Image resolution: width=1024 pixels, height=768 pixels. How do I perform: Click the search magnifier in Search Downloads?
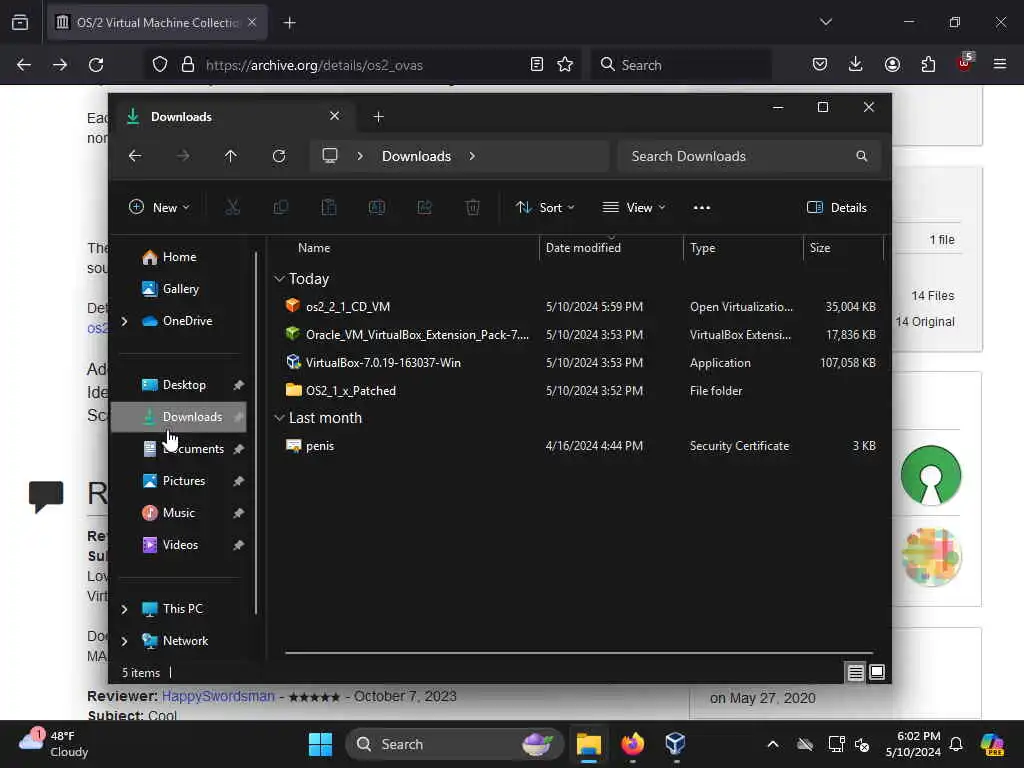pos(861,156)
